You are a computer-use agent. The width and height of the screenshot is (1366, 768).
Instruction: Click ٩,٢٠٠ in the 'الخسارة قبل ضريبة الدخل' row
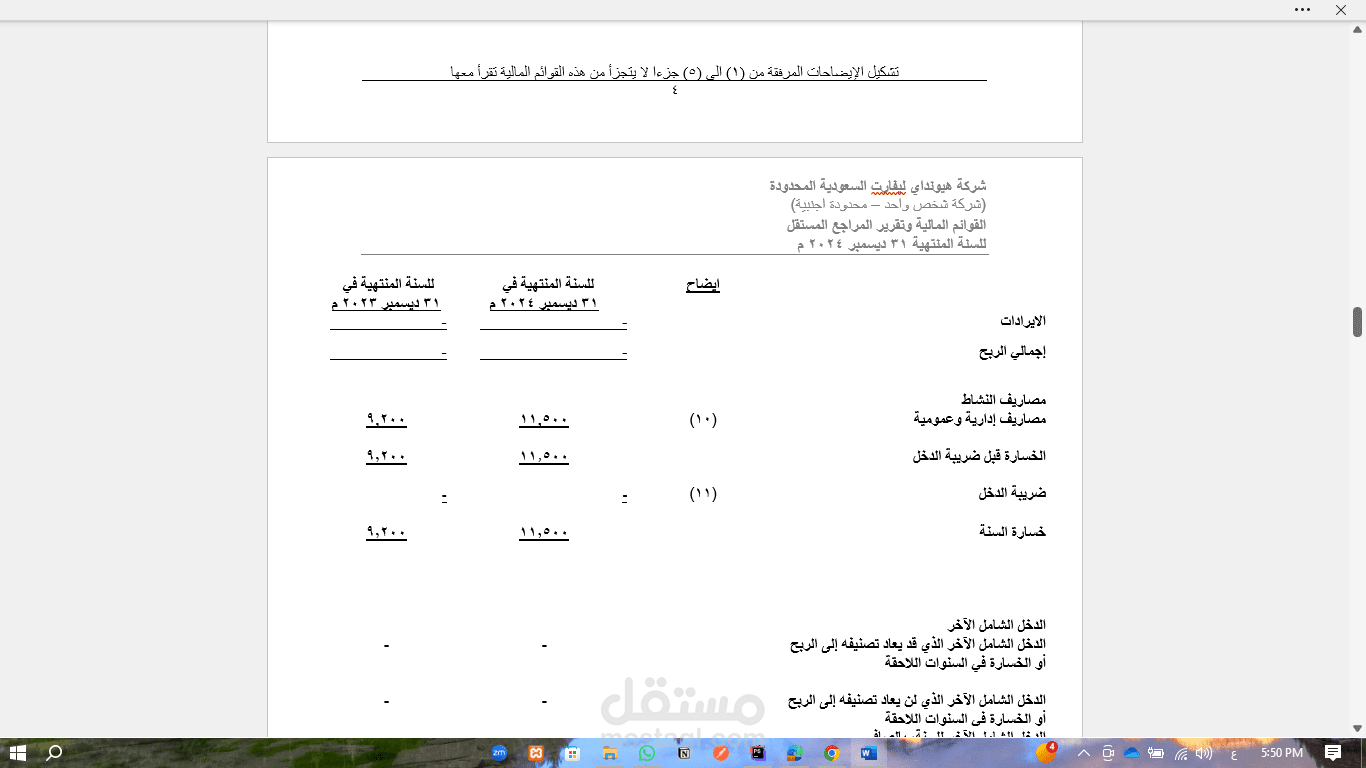pos(386,457)
